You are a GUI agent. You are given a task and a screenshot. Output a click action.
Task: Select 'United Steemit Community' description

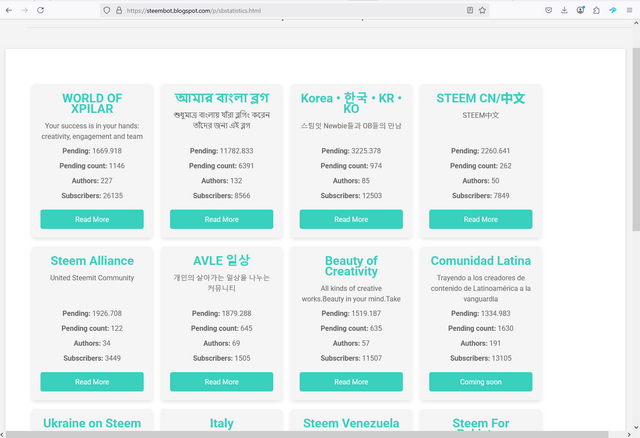click(x=92, y=278)
